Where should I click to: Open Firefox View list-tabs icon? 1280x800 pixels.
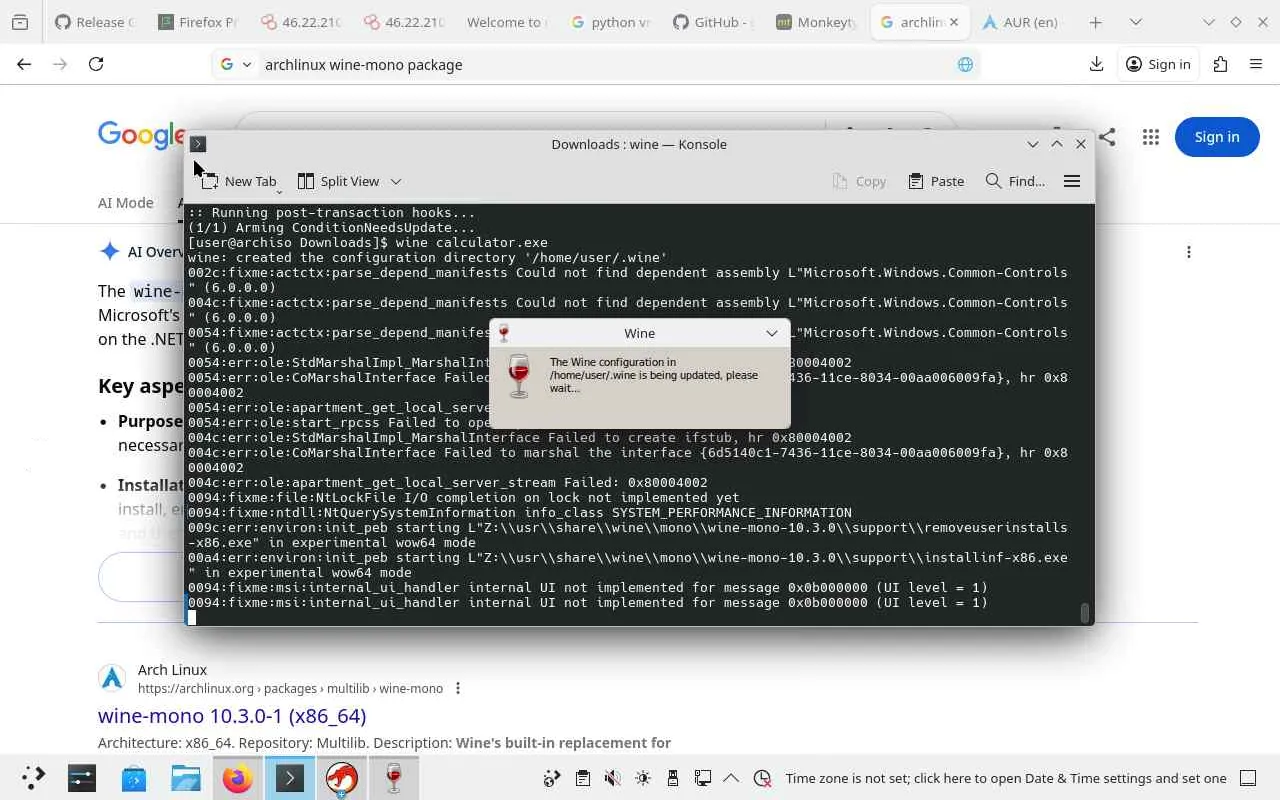point(20,22)
